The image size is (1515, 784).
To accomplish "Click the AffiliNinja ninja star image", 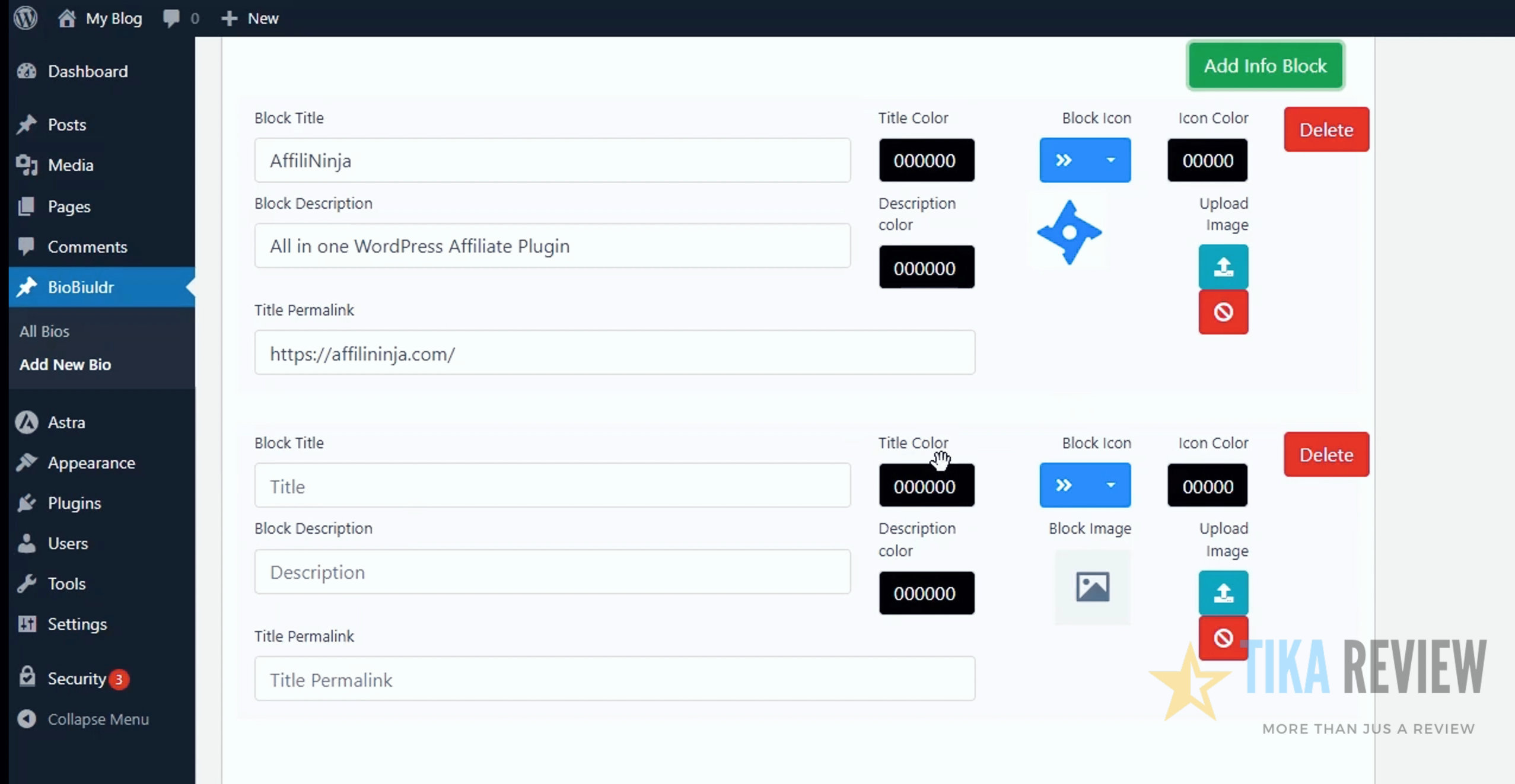I will (1069, 232).
